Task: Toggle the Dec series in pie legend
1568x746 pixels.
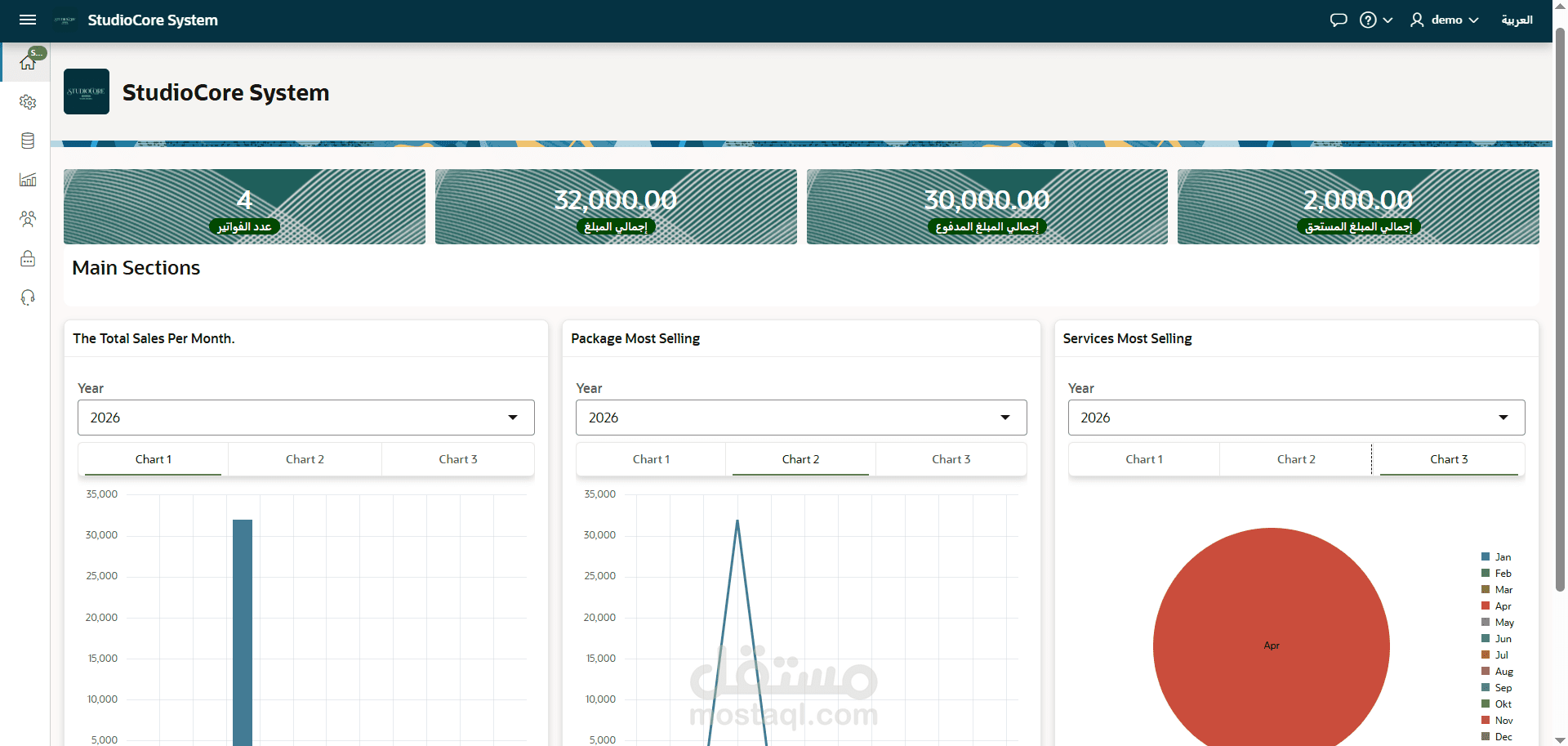Action: [1497, 737]
